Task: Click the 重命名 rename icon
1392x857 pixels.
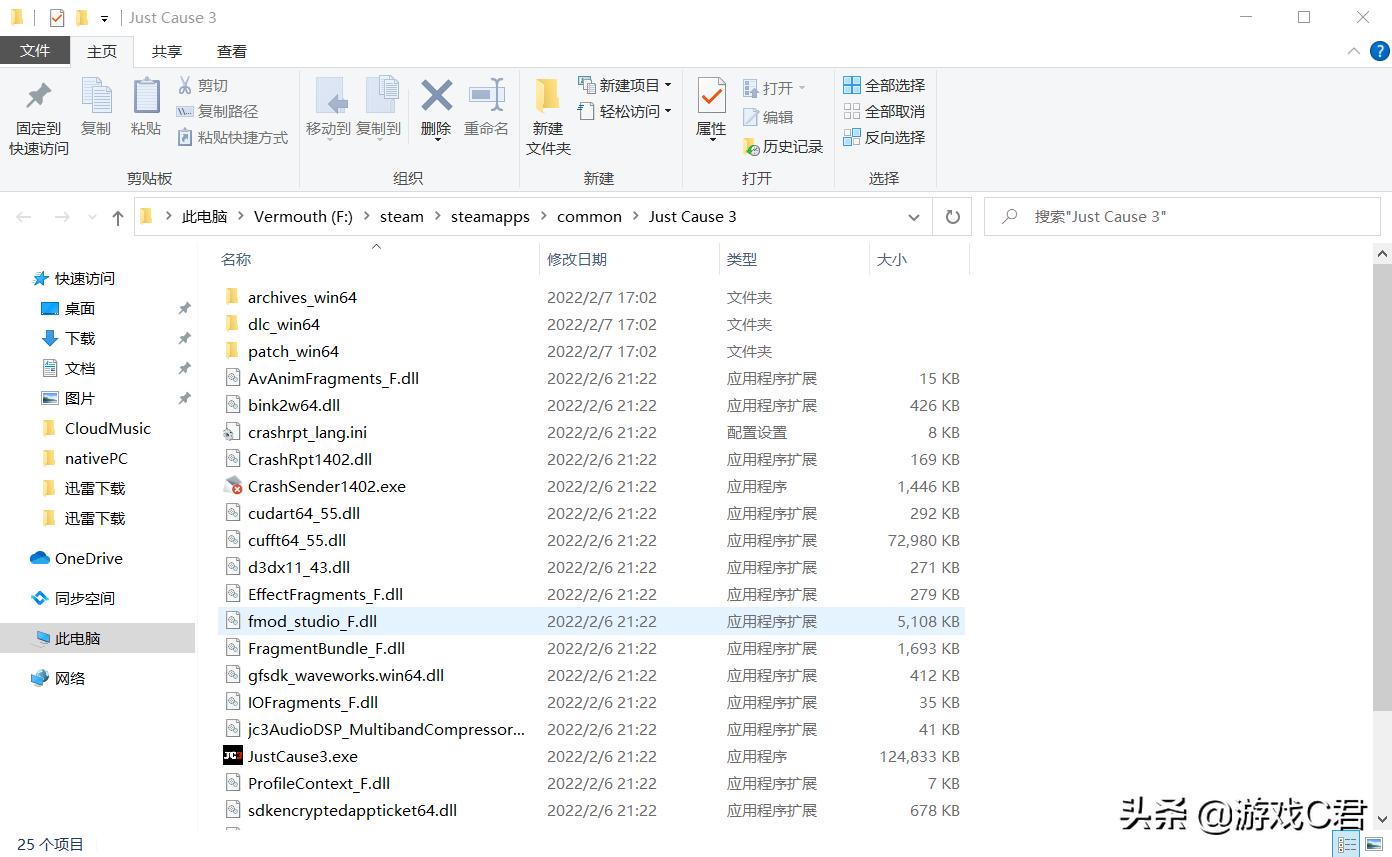Action: coord(487,96)
